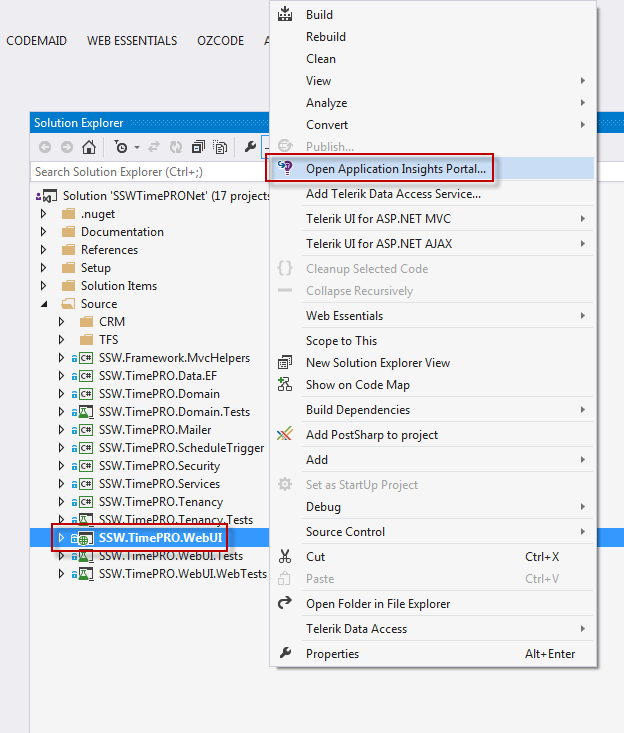624x733 pixels.
Task: Click the Collapse All toolbar icon
Action: click(x=197, y=147)
